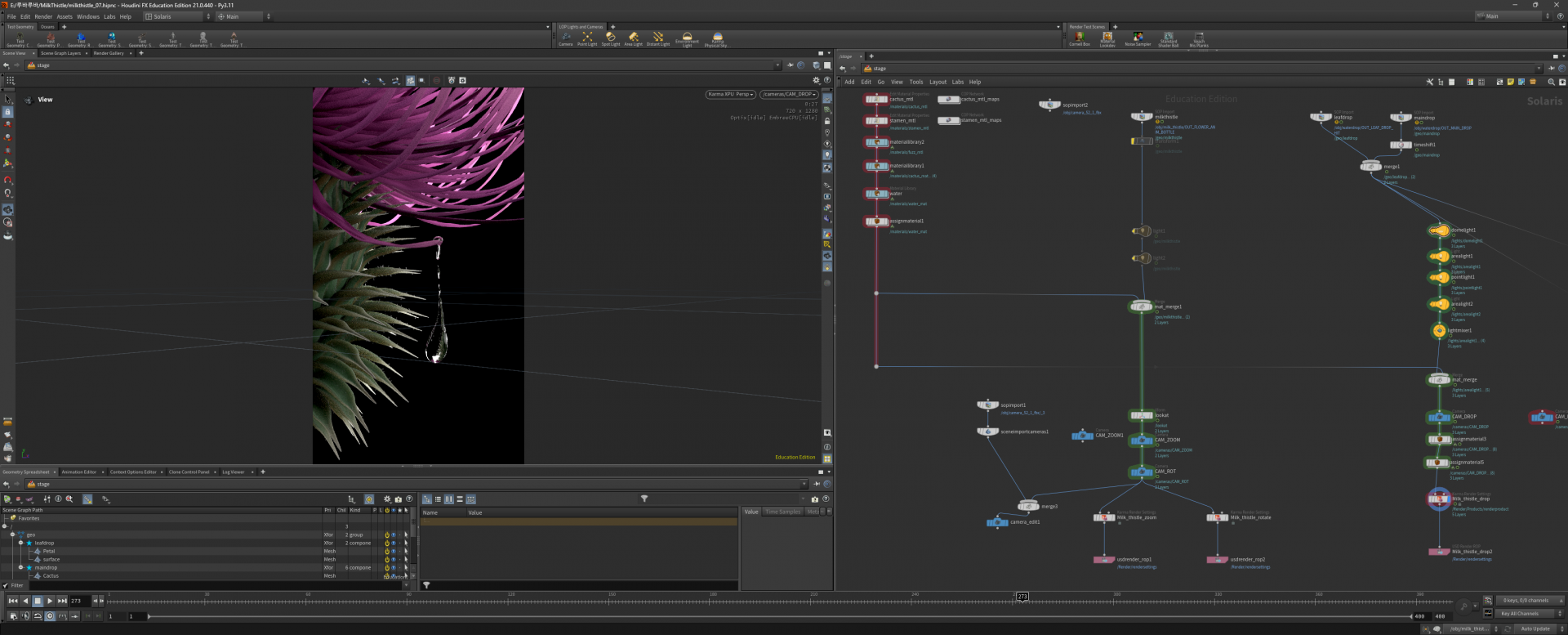The height and width of the screenshot is (635, 1568).
Task: Add the Standard Shader Ball test scene
Action: 1168,38
